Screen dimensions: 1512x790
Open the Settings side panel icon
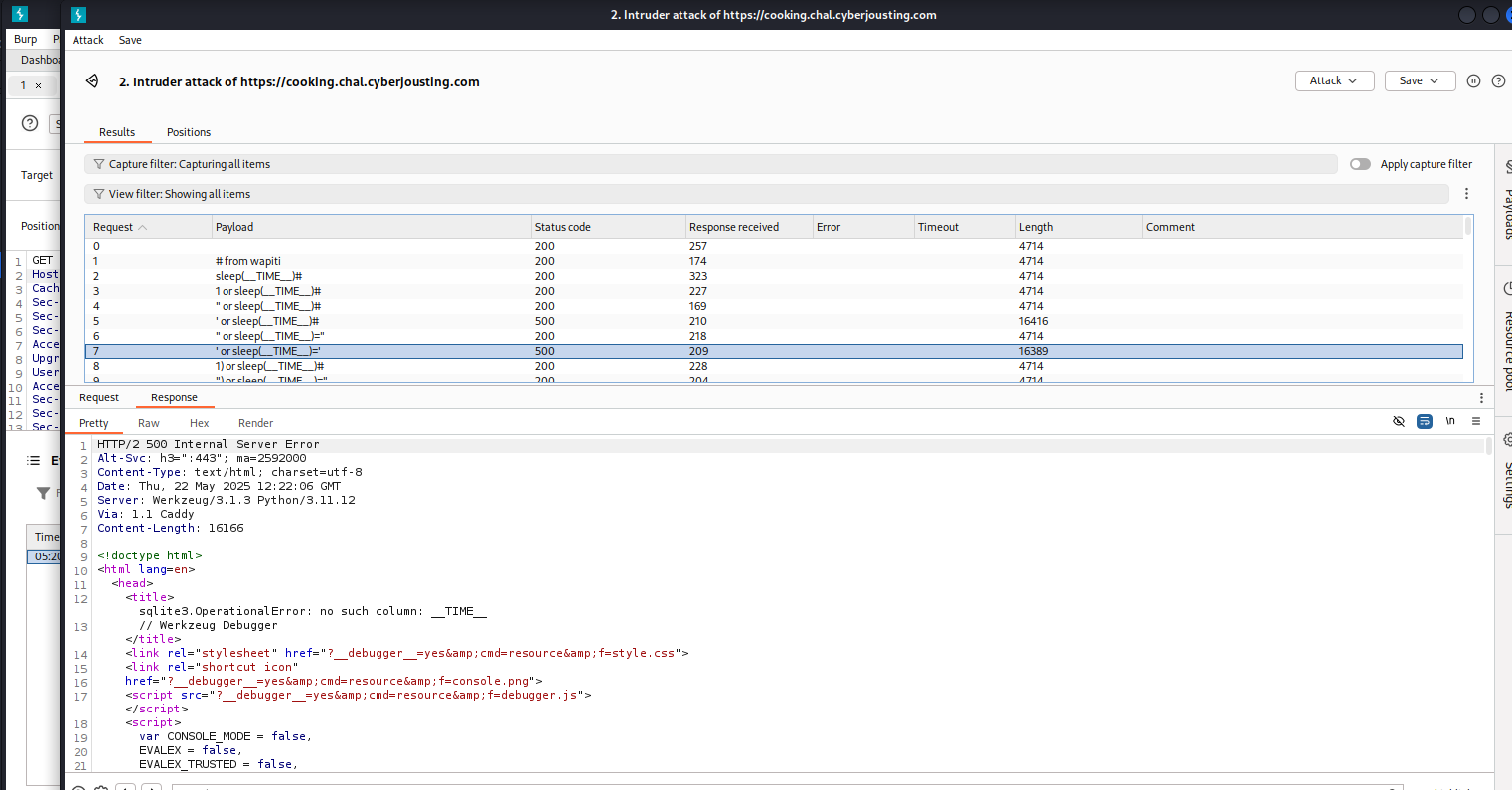click(1508, 438)
